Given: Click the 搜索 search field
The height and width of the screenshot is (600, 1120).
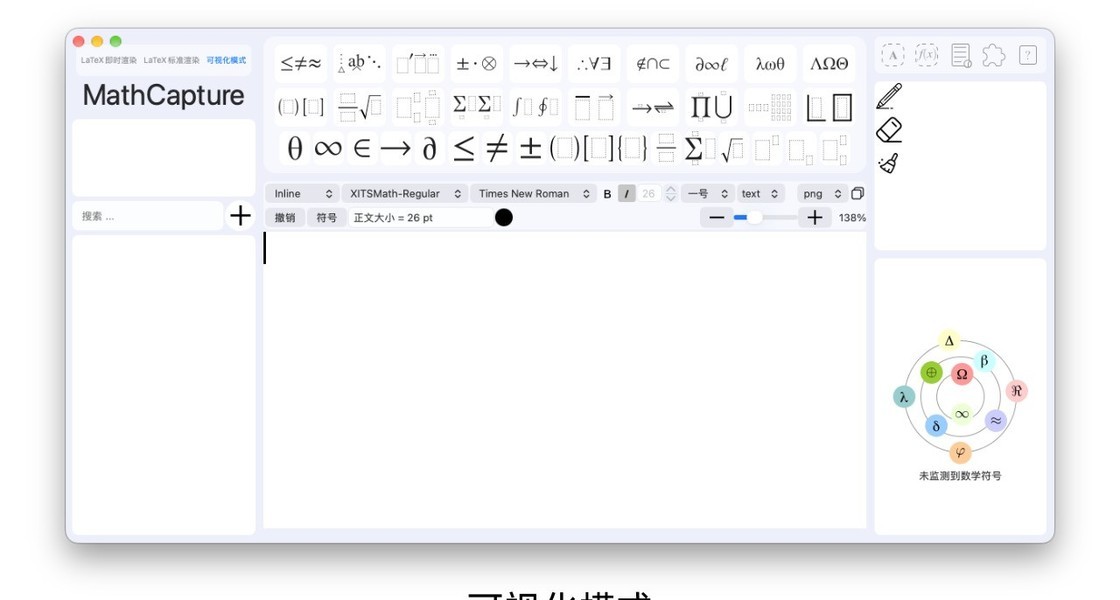Looking at the screenshot, I should [x=148, y=216].
